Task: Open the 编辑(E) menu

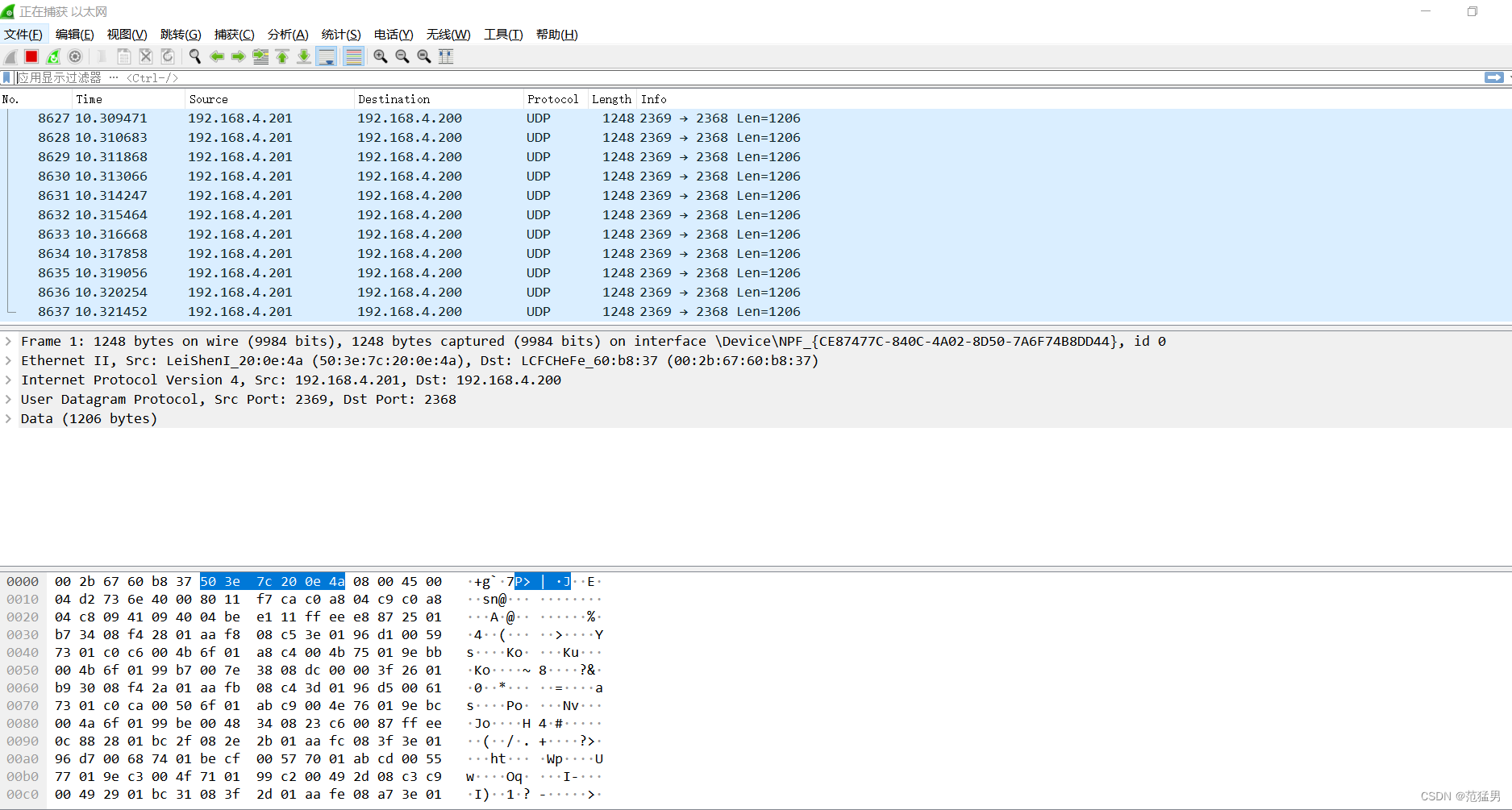Action: pyautogui.click(x=75, y=35)
